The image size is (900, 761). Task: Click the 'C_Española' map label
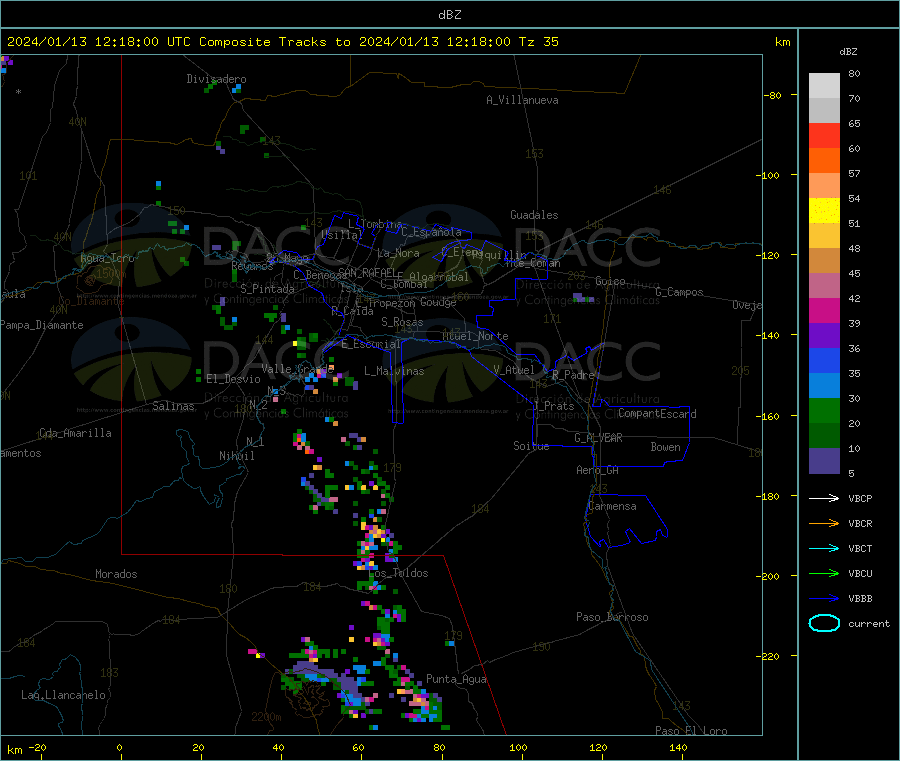[x=431, y=232]
